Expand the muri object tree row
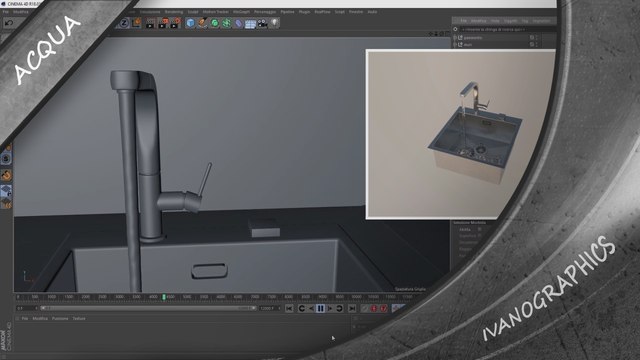 pos(455,44)
